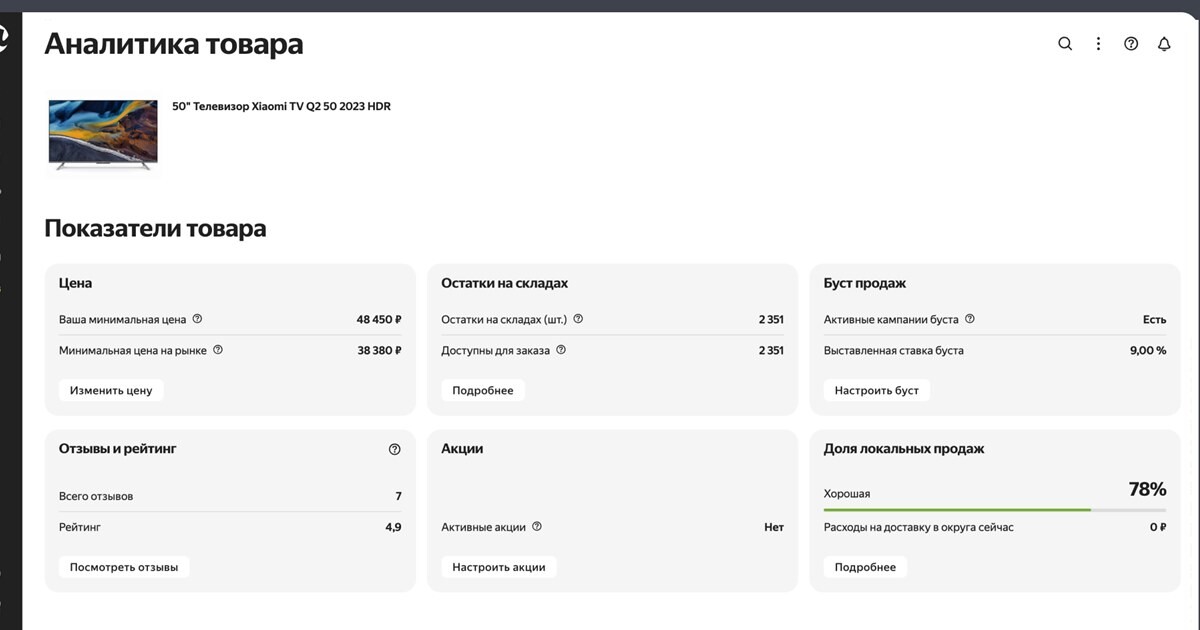Open Посмотреть отзывы
Image resolution: width=1200 pixels, height=630 pixels.
[x=124, y=567]
